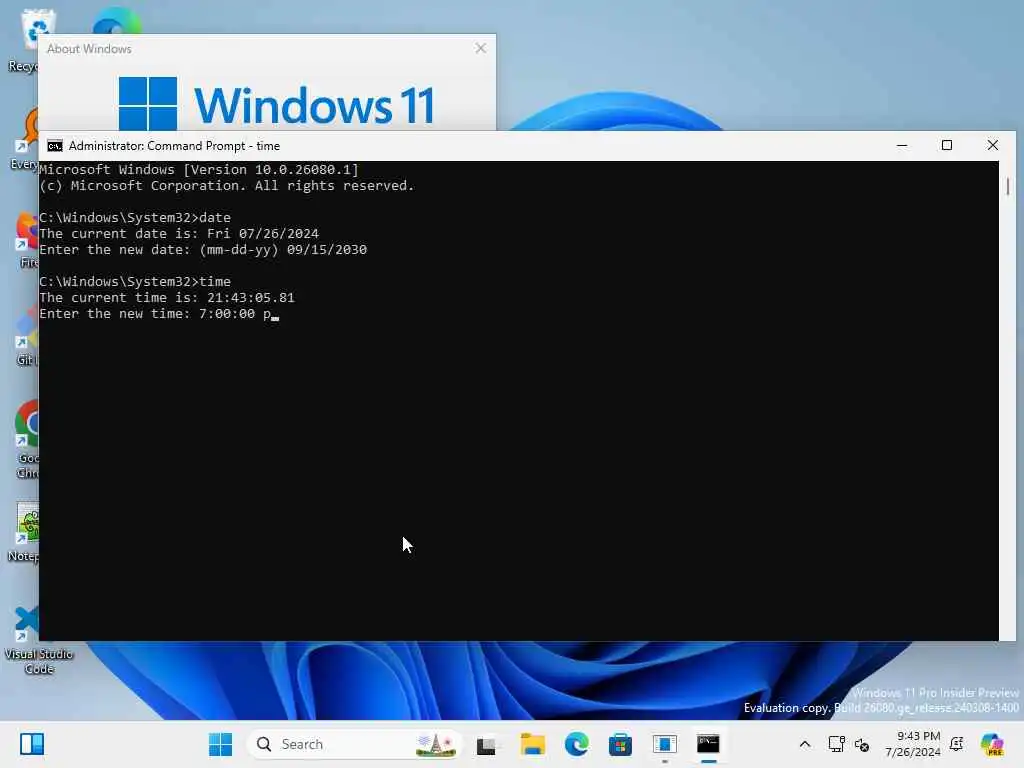Click the Windows 11 logo in About dialog

[277, 104]
